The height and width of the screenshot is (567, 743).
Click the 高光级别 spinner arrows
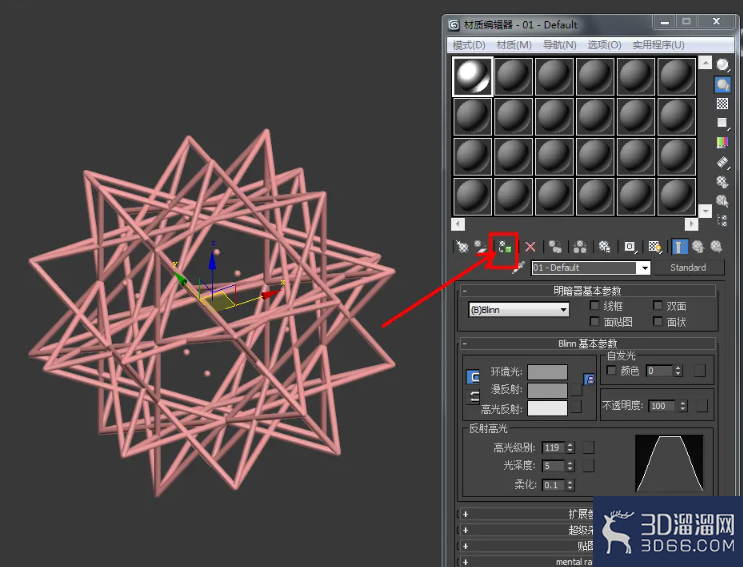(570, 447)
